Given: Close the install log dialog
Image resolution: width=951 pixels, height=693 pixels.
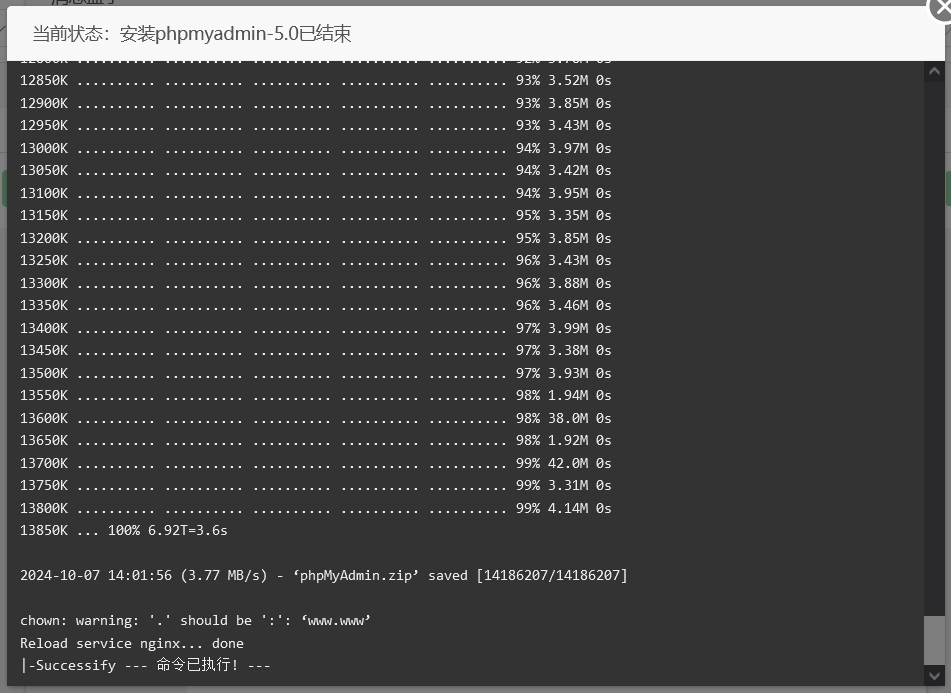Looking at the screenshot, I should (941, 8).
